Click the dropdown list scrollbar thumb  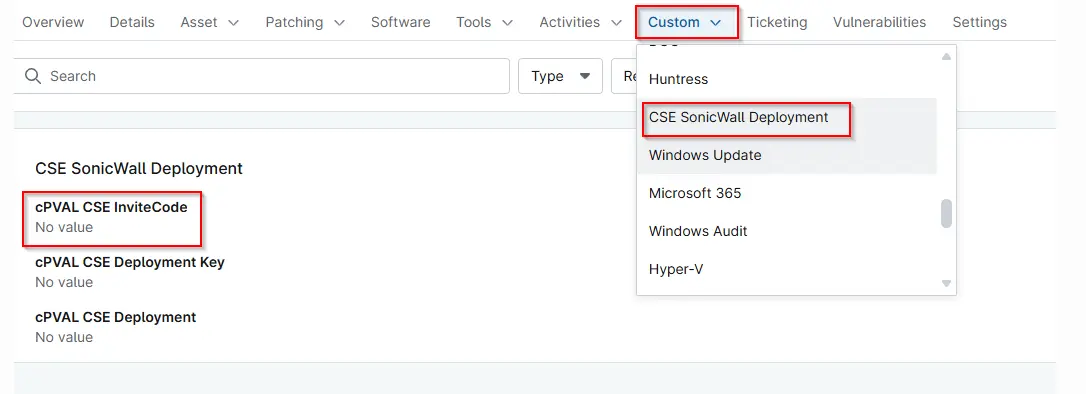pos(946,213)
